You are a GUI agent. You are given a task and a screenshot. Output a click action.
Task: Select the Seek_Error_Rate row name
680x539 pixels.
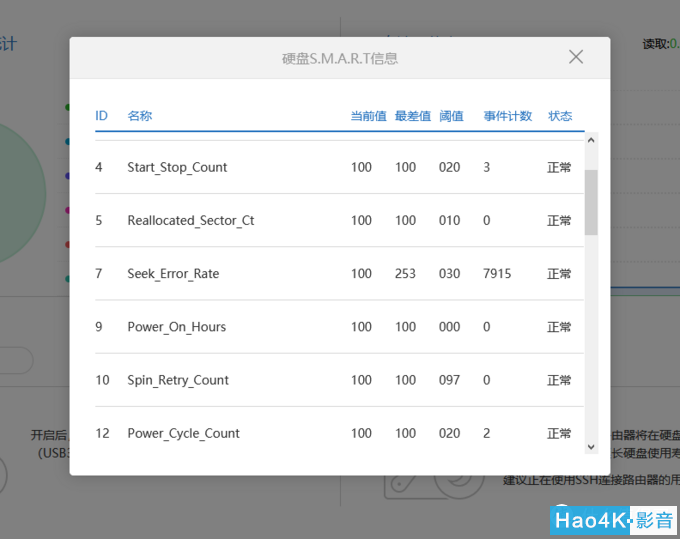pos(173,274)
